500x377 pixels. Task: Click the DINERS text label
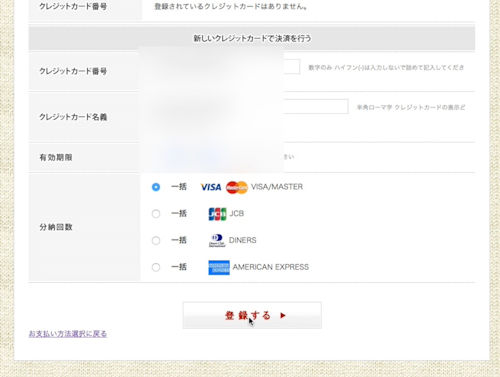(243, 240)
